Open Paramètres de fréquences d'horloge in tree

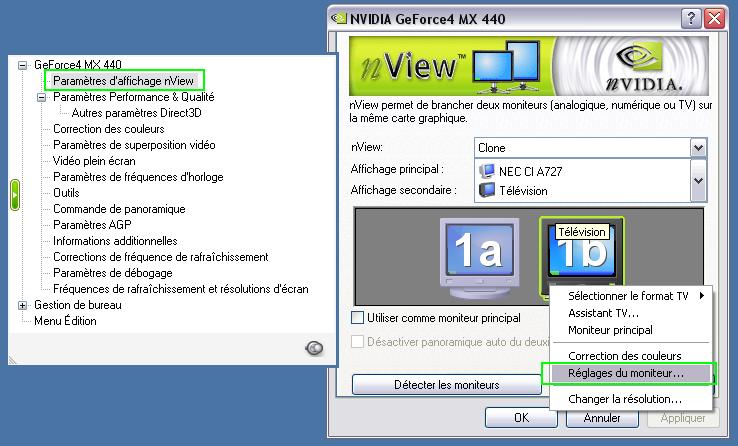(x=138, y=177)
